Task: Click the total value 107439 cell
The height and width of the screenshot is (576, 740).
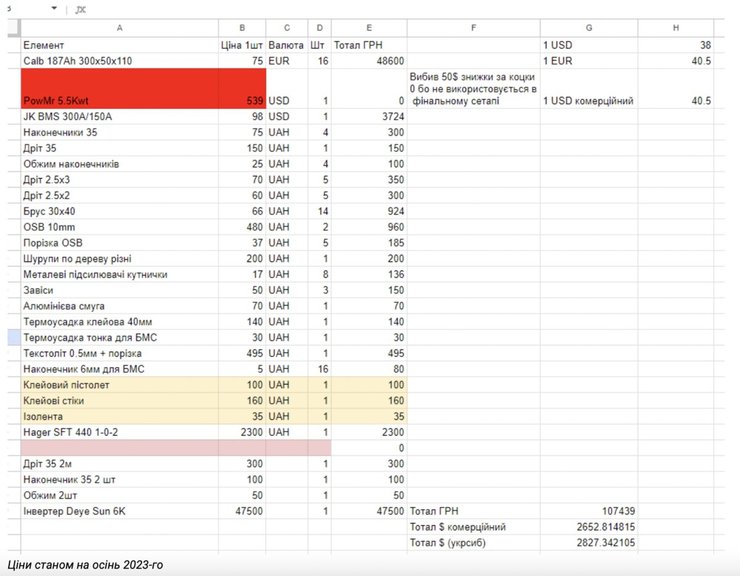Action: (588, 511)
